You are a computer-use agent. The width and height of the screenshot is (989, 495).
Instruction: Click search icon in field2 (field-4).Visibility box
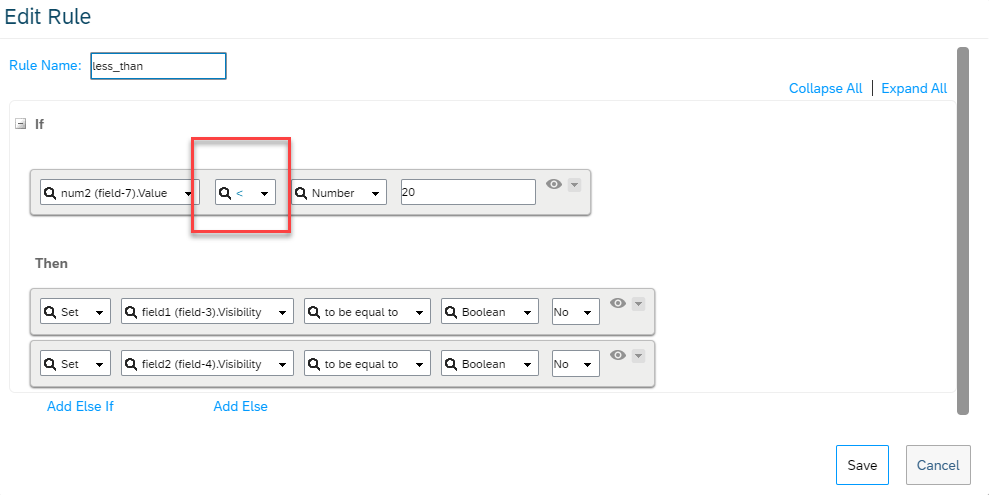[x=131, y=364]
